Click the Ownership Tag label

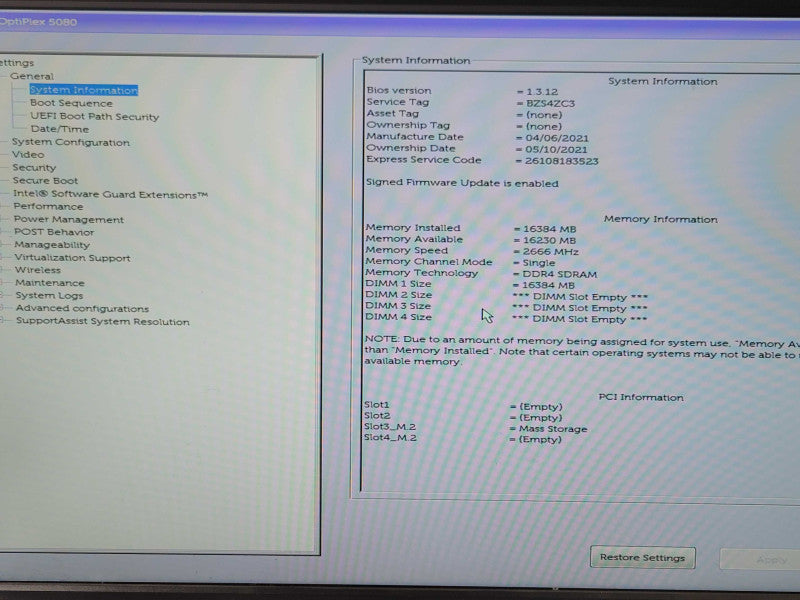[408, 125]
